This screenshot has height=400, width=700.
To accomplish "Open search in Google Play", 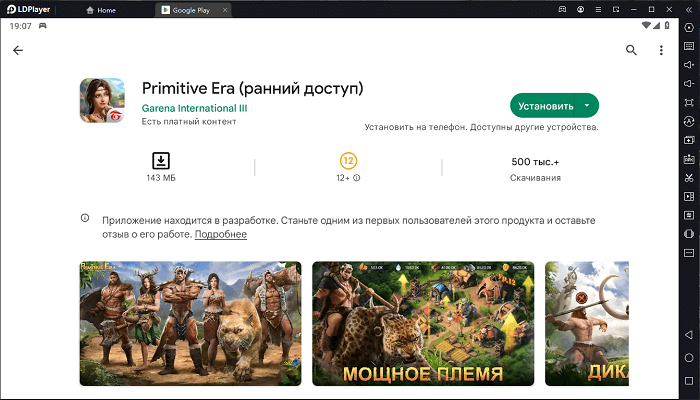I will [x=631, y=50].
